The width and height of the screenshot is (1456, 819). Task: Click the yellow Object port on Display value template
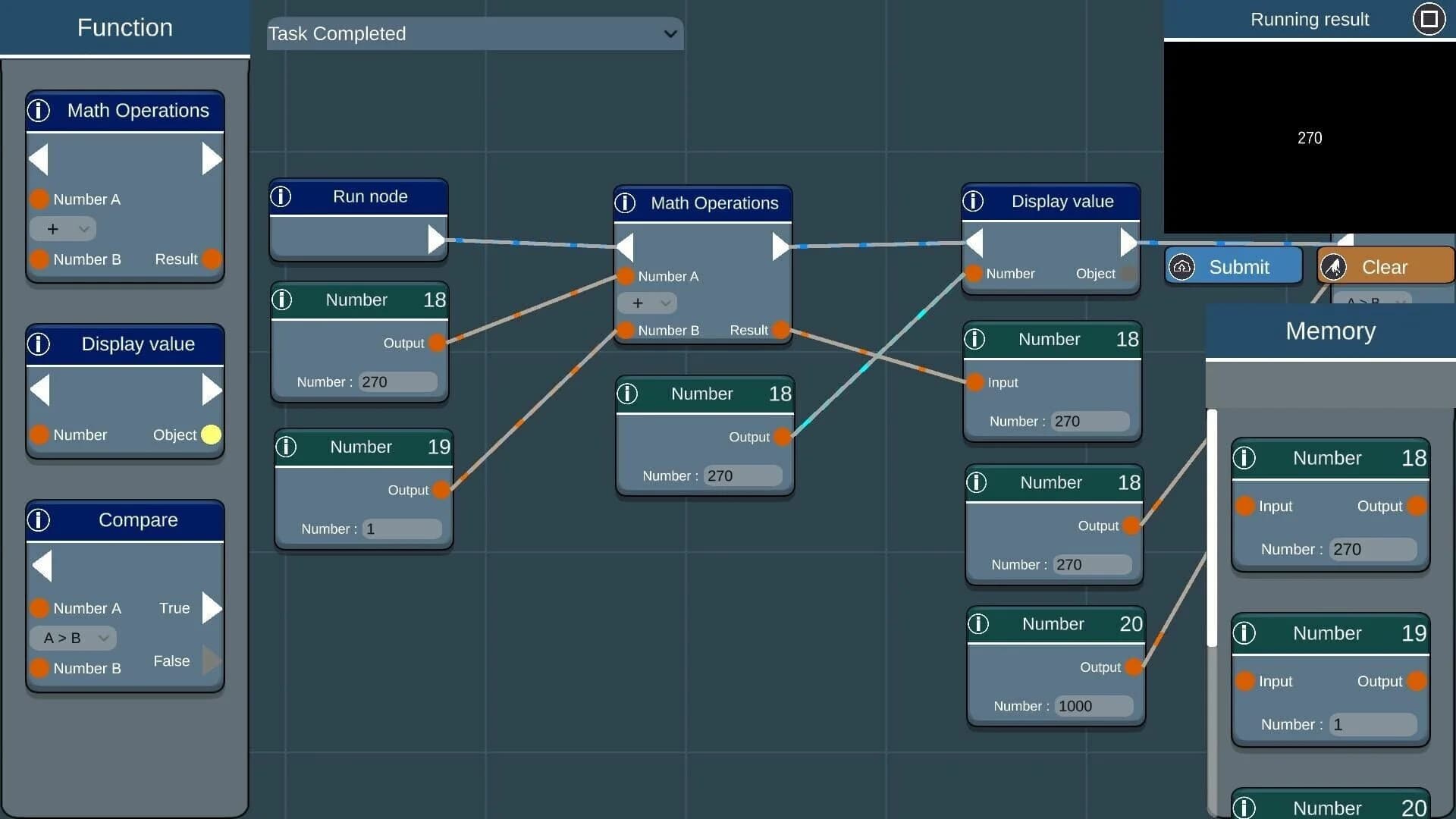[x=211, y=435]
